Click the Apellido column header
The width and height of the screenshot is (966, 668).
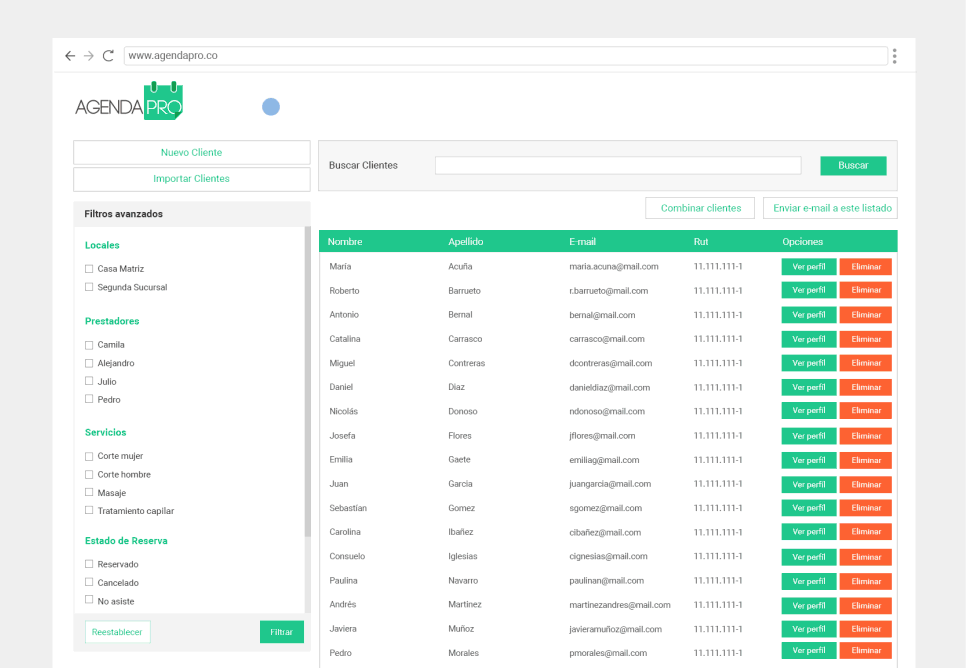coord(466,242)
